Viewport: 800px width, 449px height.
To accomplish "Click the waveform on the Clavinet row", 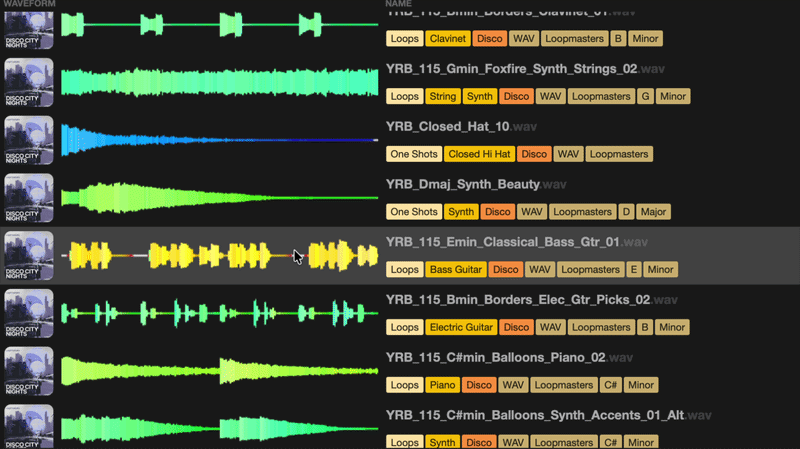I will 219,24.
